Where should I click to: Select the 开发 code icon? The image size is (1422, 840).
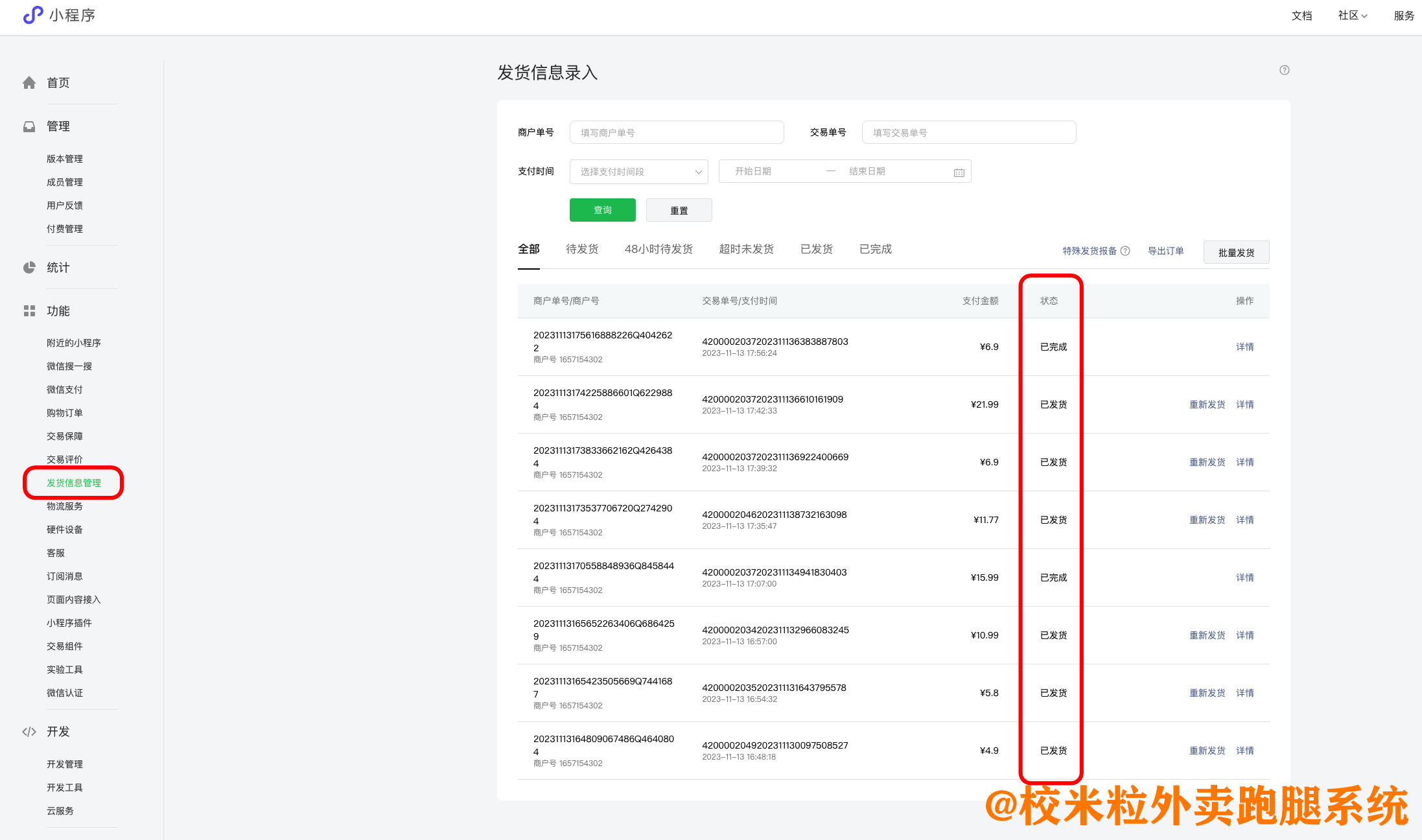(x=29, y=731)
